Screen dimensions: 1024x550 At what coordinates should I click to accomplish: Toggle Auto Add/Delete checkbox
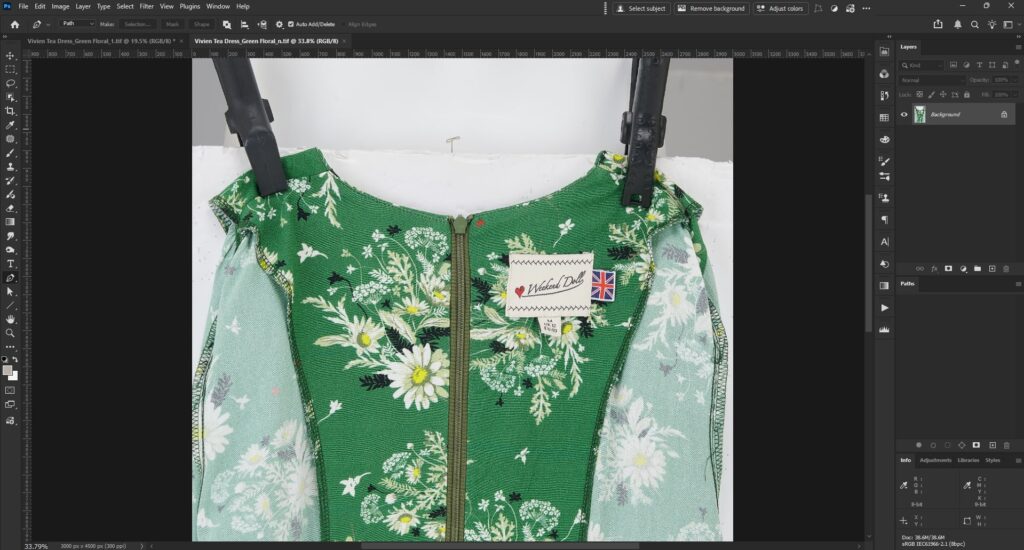pos(291,24)
